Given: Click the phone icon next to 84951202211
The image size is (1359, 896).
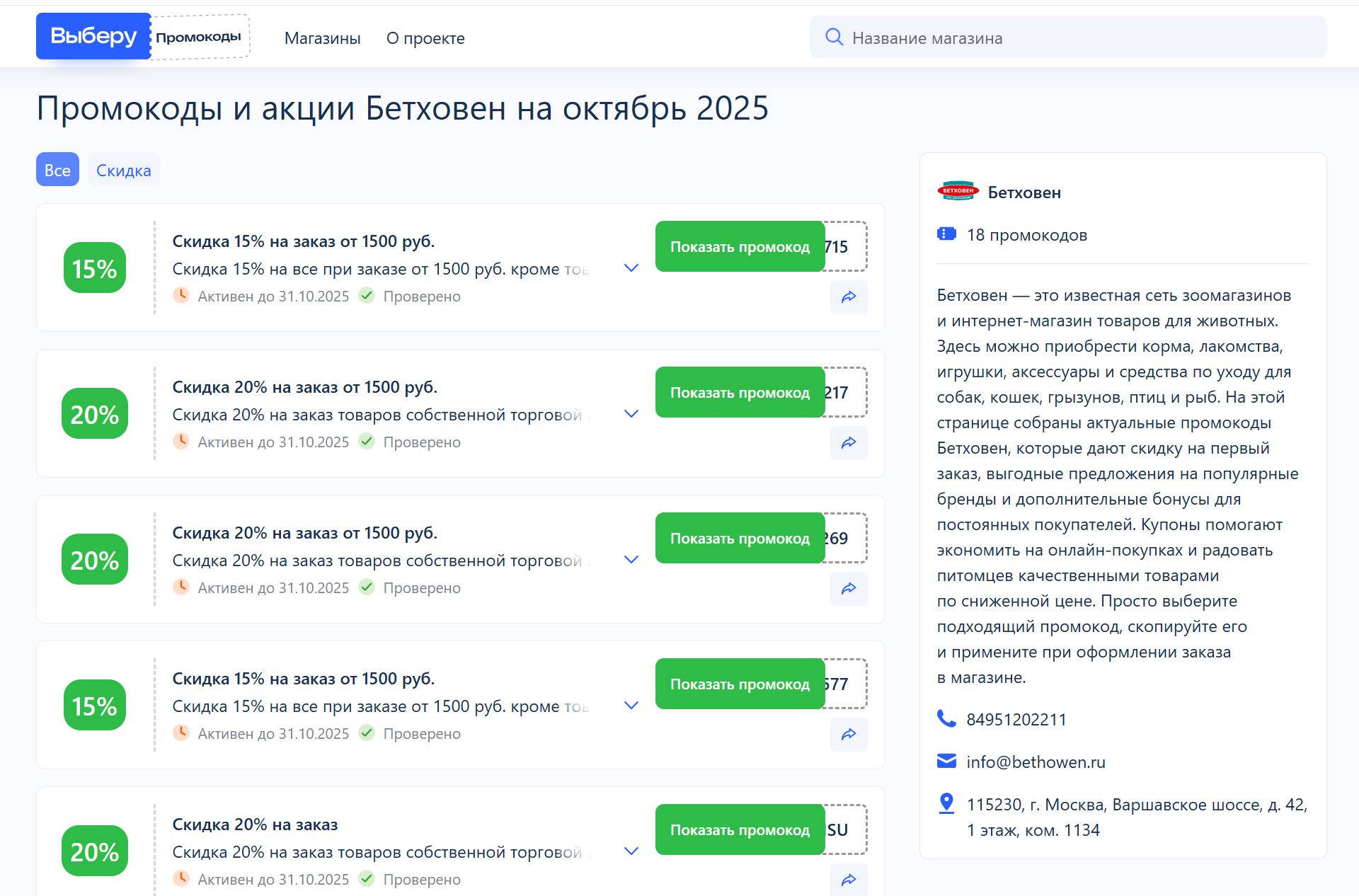Looking at the screenshot, I should [946, 719].
